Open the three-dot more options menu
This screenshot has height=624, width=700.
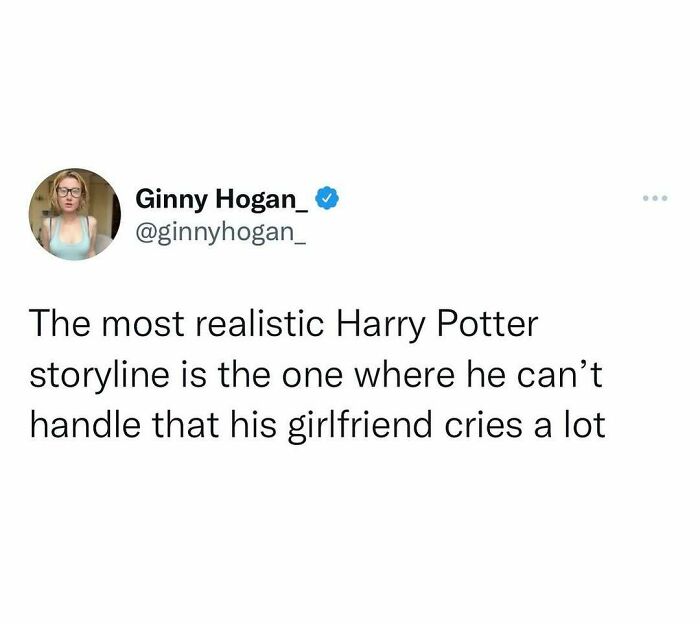tap(654, 198)
